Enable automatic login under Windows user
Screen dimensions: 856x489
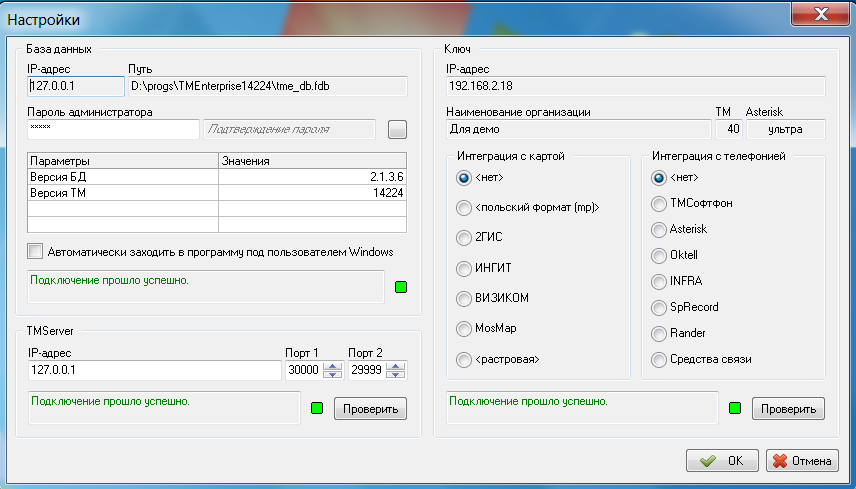pos(37,251)
